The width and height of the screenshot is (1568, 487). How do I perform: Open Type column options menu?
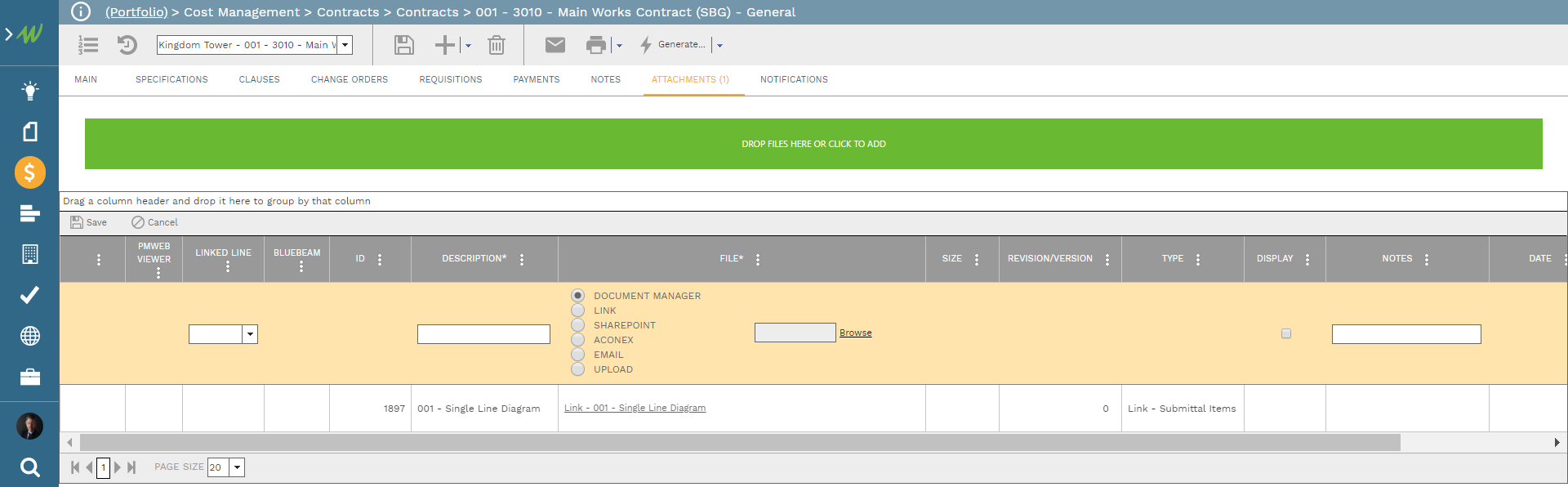(1198, 260)
